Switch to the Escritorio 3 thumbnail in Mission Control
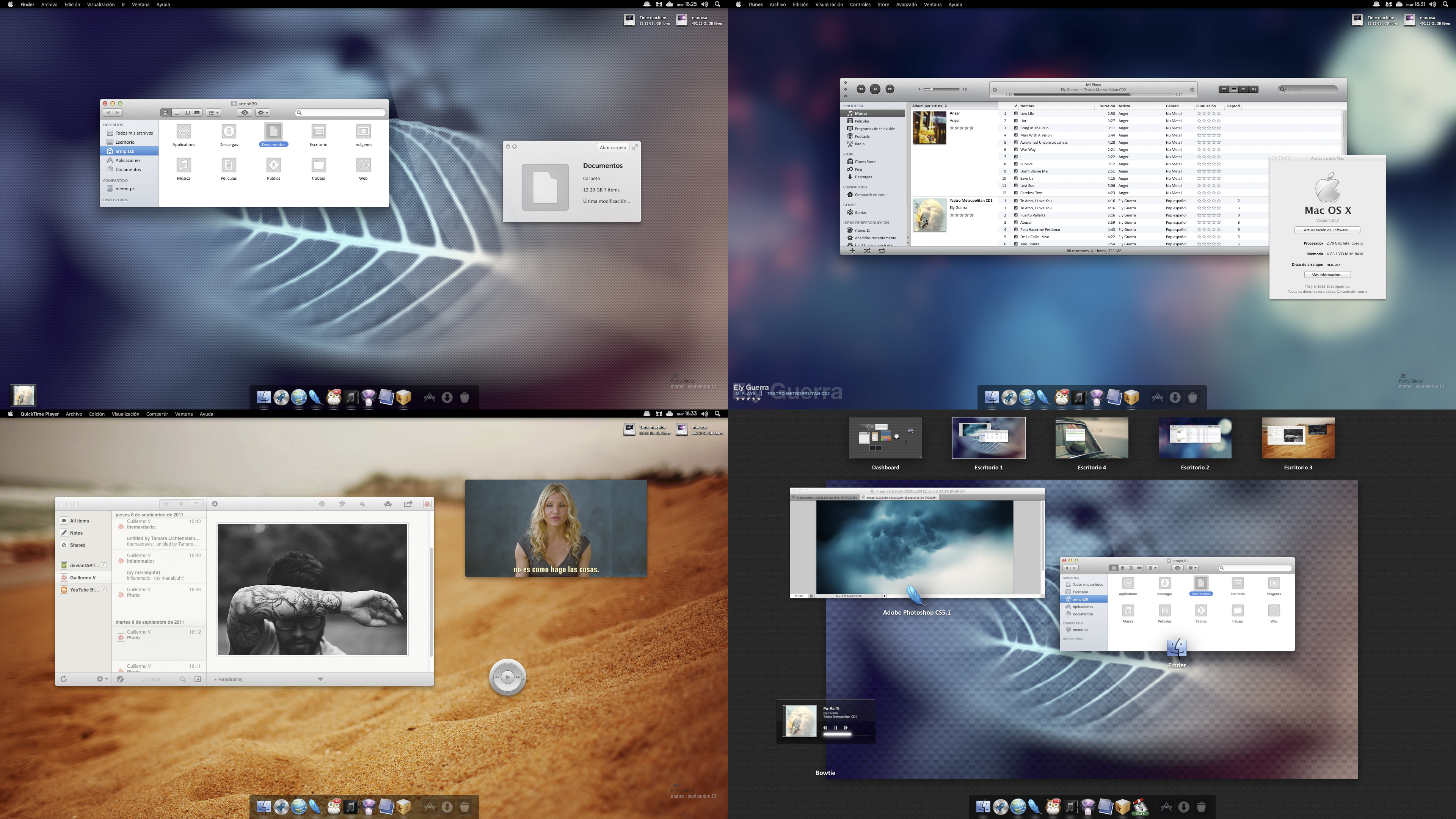Image resolution: width=1456 pixels, height=819 pixels. pos(1298,438)
